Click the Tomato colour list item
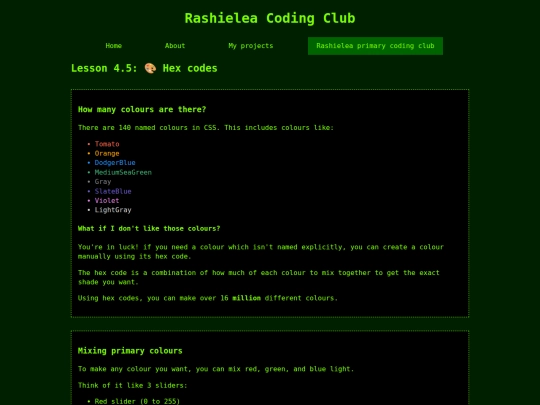540x405 pixels. point(107,144)
